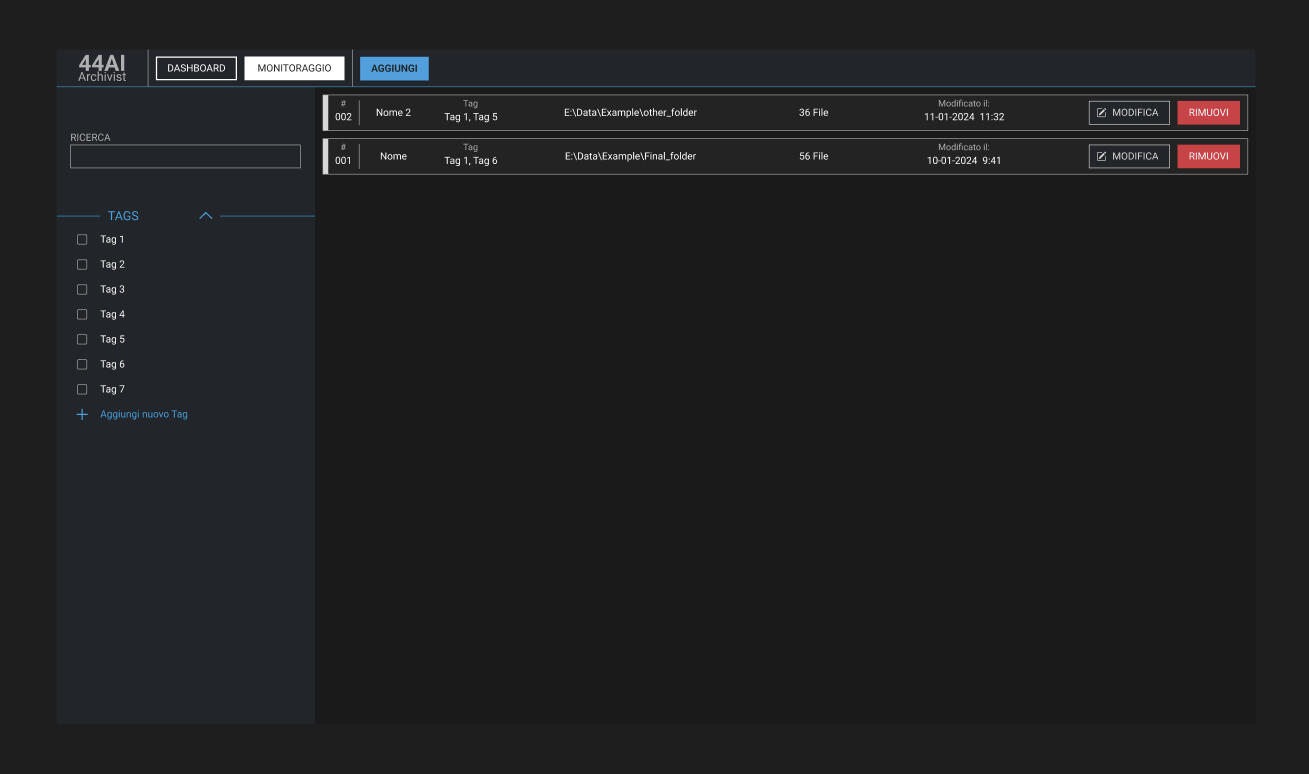Focus the Ricerca search field
The image size is (1309, 774).
coord(185,157)
